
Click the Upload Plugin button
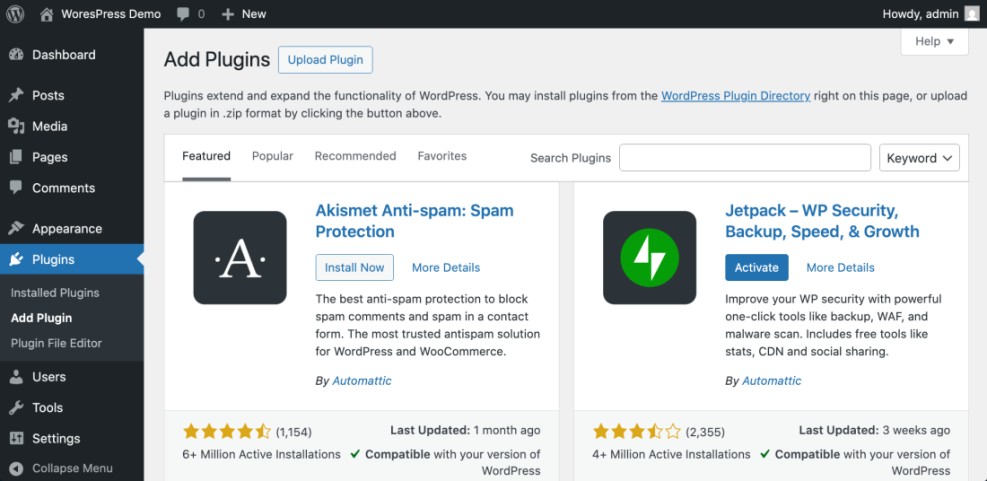325,60
